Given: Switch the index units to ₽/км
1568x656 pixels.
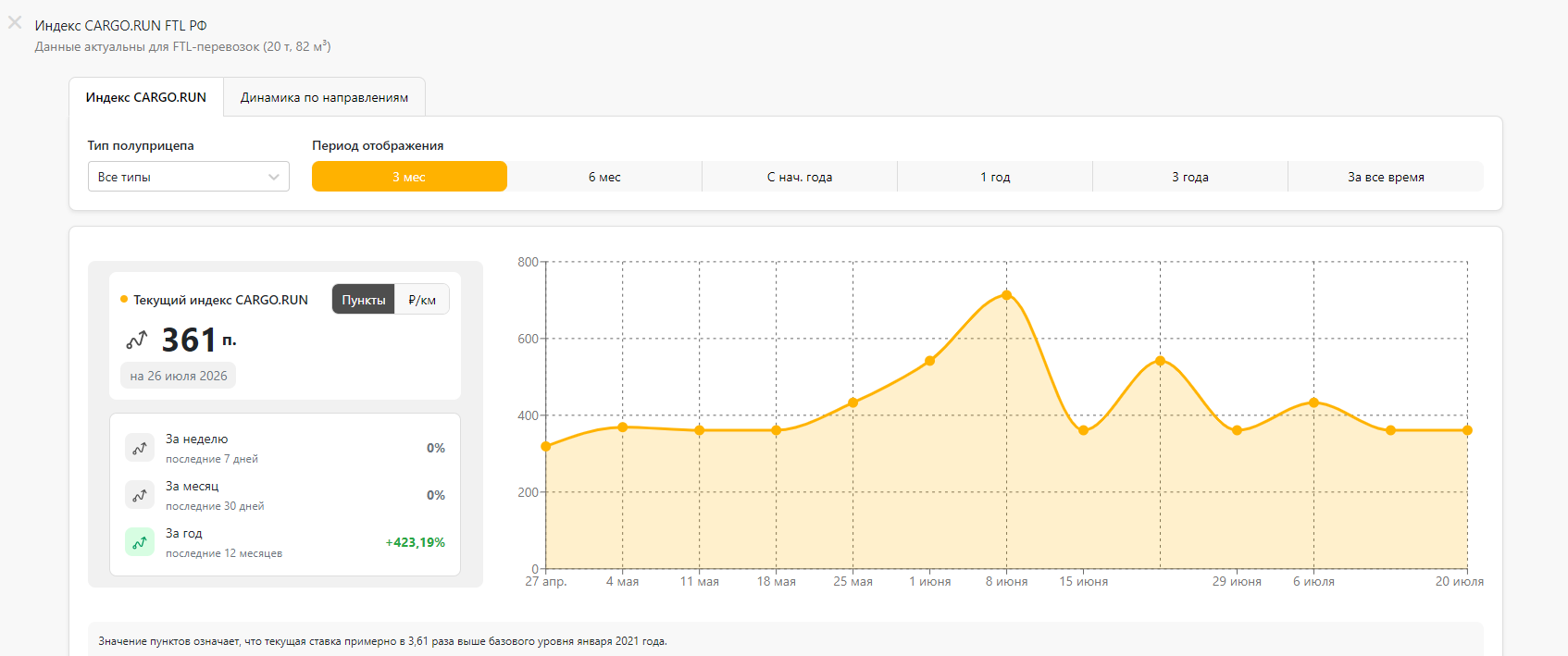Looking at the screenshot, I should pos(422,300).
